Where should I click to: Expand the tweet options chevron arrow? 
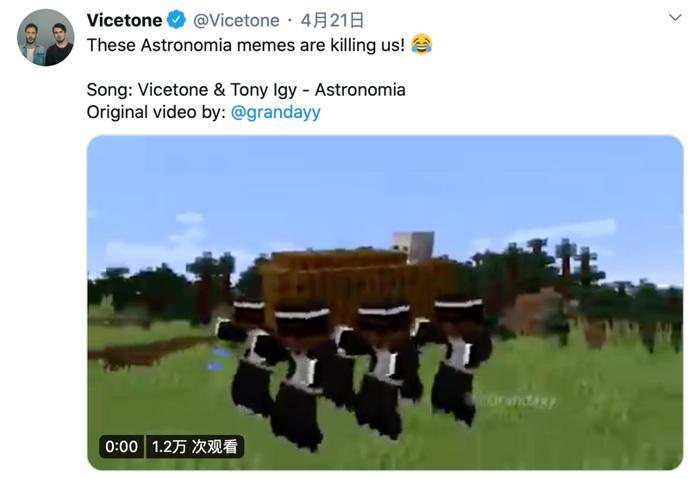675,17
